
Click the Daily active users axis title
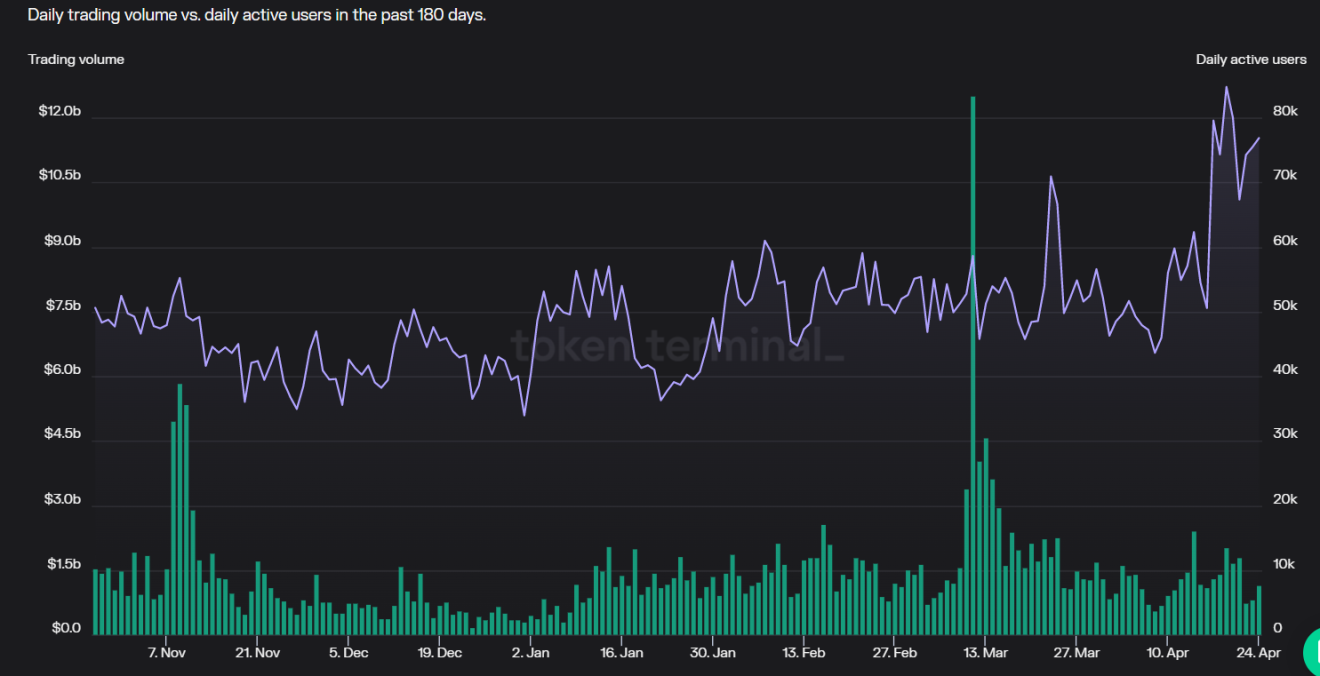1250,59
